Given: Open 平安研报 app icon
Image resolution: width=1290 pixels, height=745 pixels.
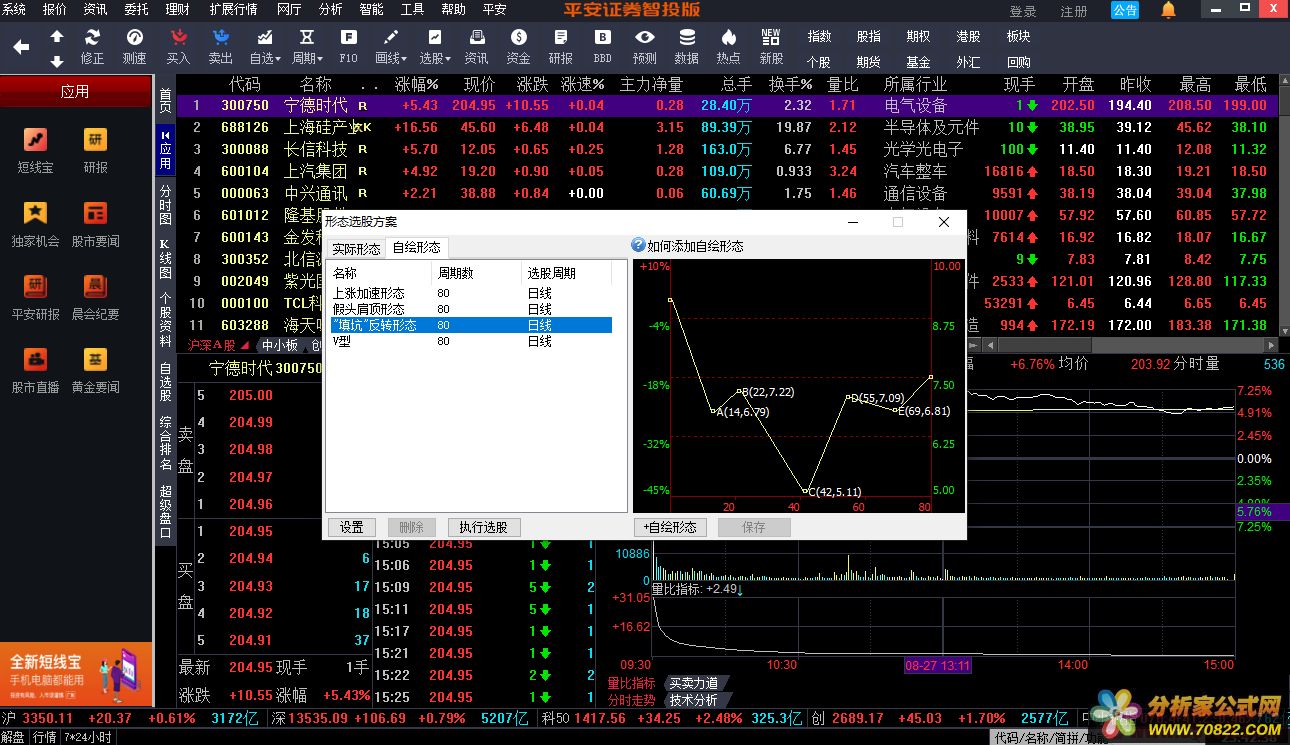Looking at the screenshot, I should [36, 296].
